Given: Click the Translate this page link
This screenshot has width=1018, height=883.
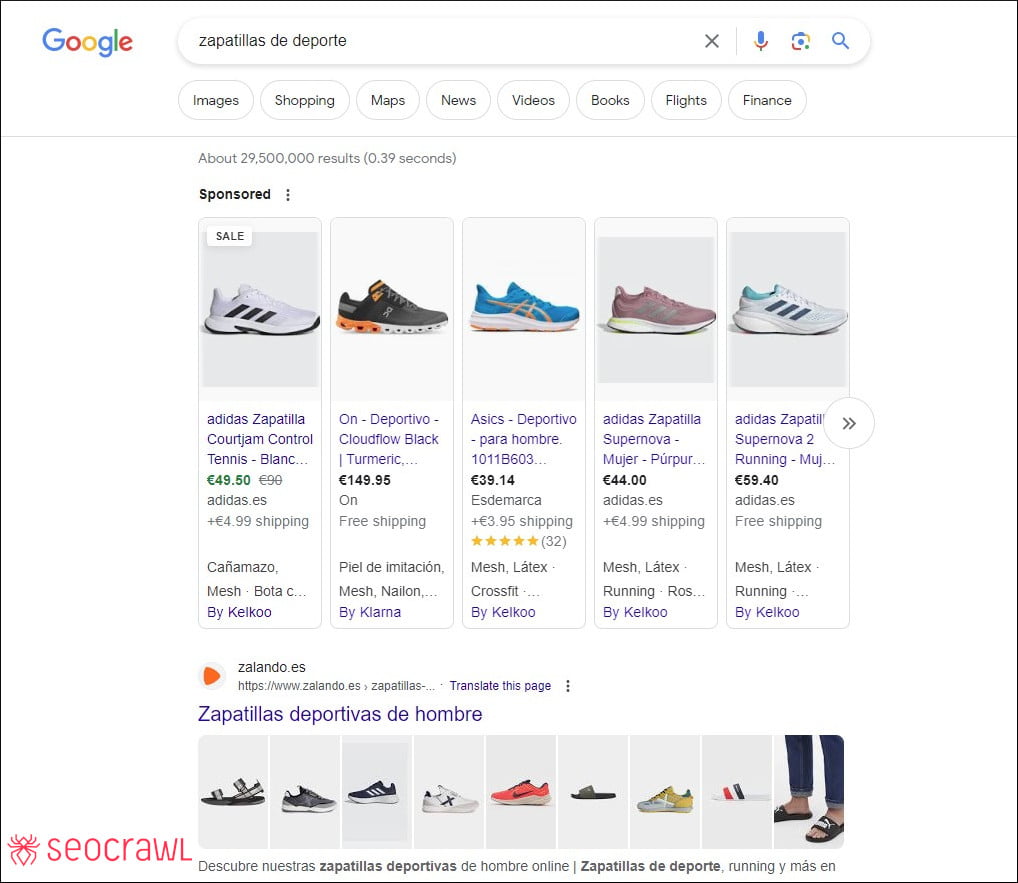Looking at the screenshot, I should pos(500,686).
